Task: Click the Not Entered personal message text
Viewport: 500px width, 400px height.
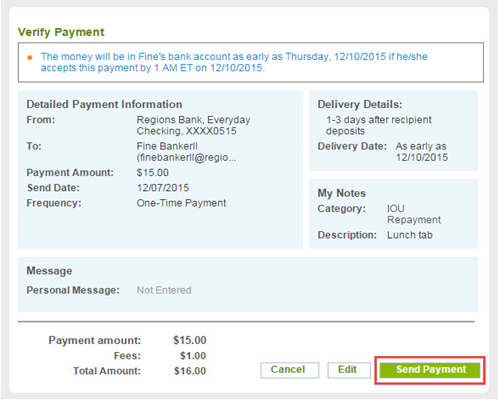Action: (164, 290)
